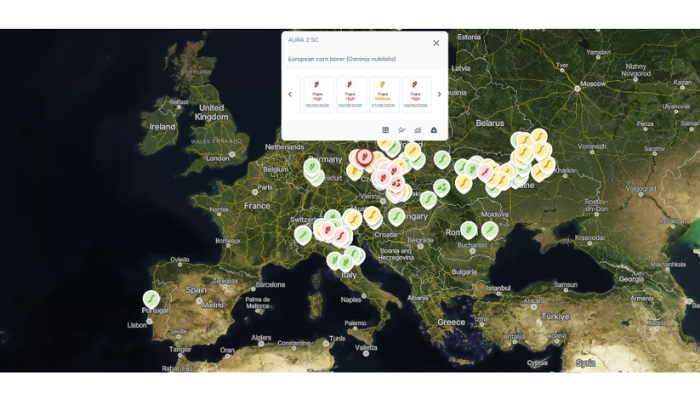This screenshot has width=700, height=400.
Task: Select the 08/08 Pupa High forecast card
Action: (417, 94)
